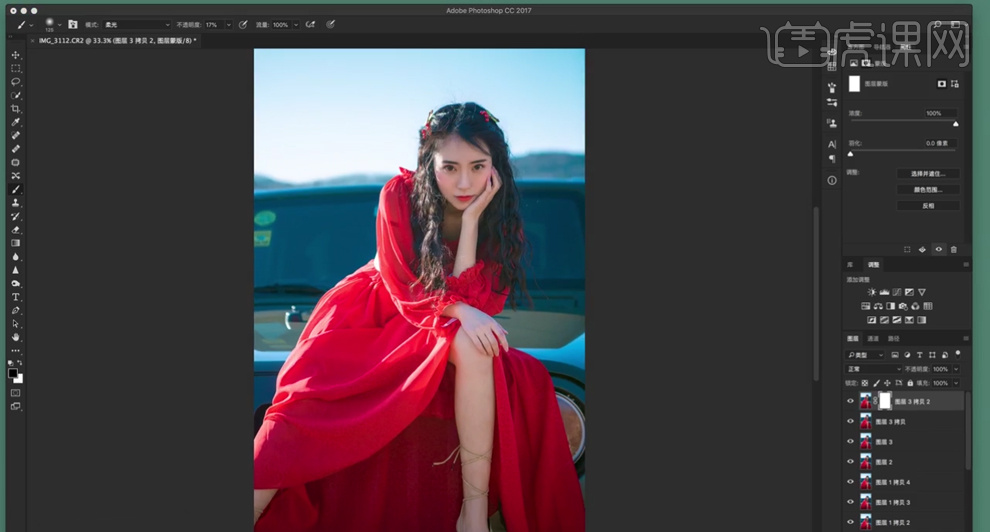Click the mask feather slider handle
Viewport: 990px width, 532px height.
[850, 154]
